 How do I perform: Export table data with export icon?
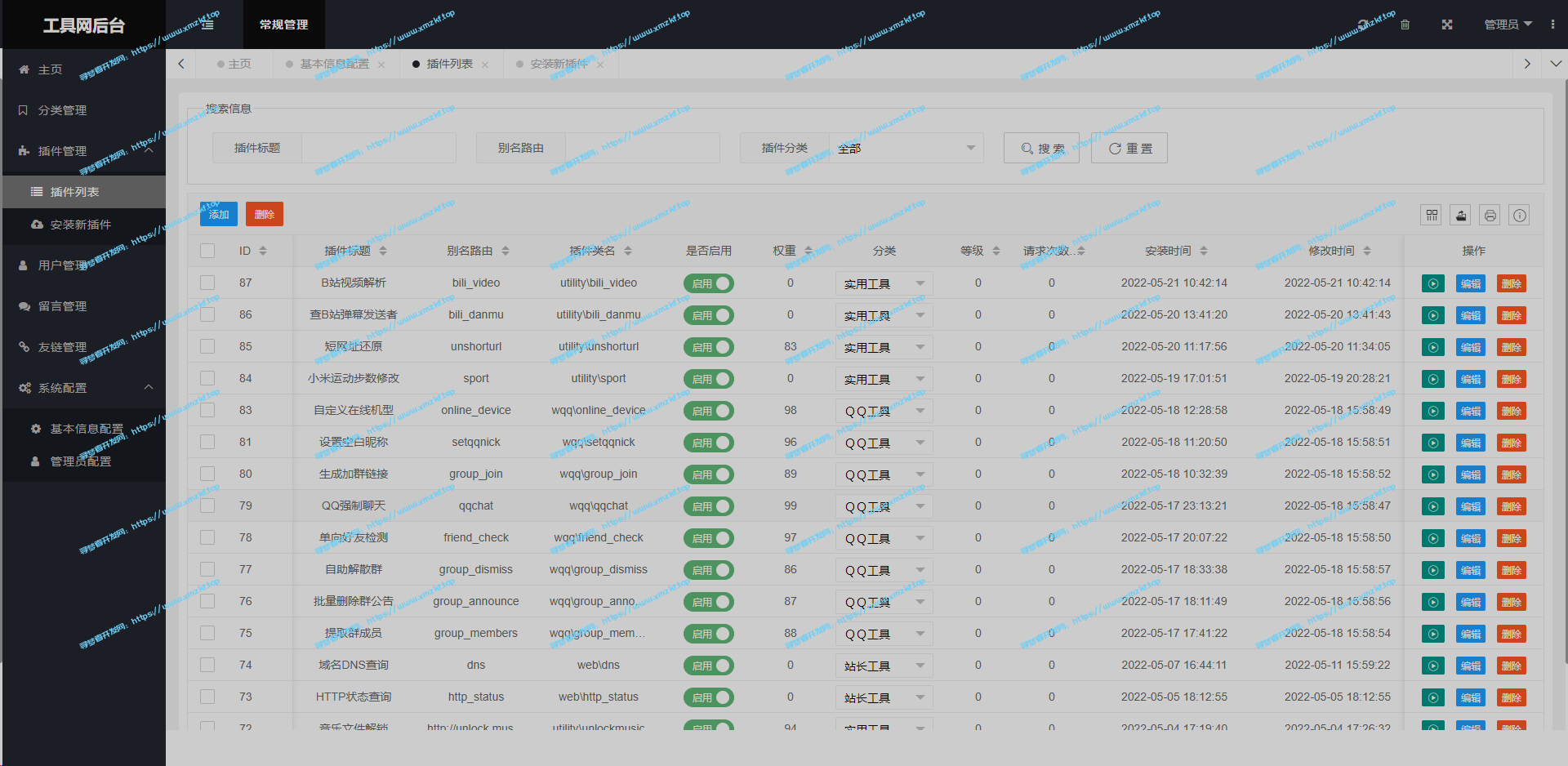pyautogui.click(x=1461, y=216)
